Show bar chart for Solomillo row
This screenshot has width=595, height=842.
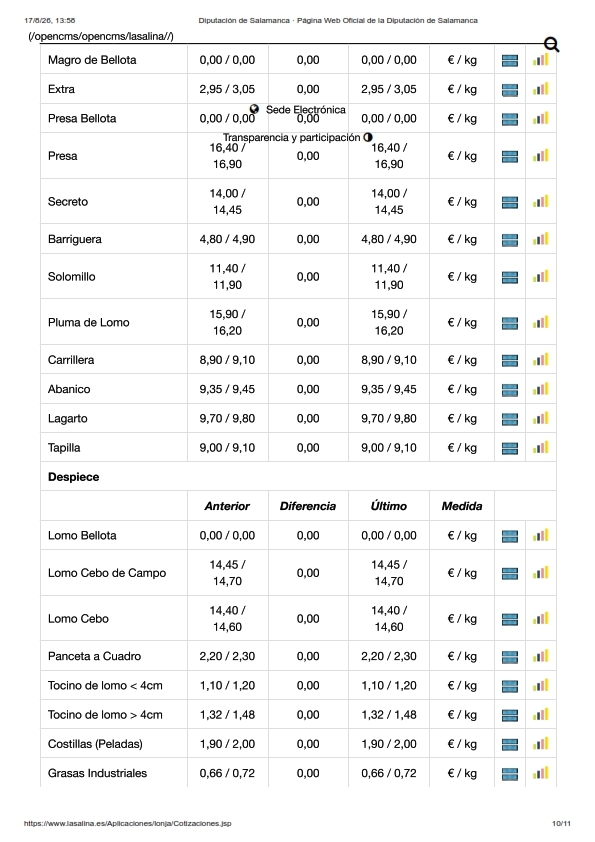click(541, 277)
